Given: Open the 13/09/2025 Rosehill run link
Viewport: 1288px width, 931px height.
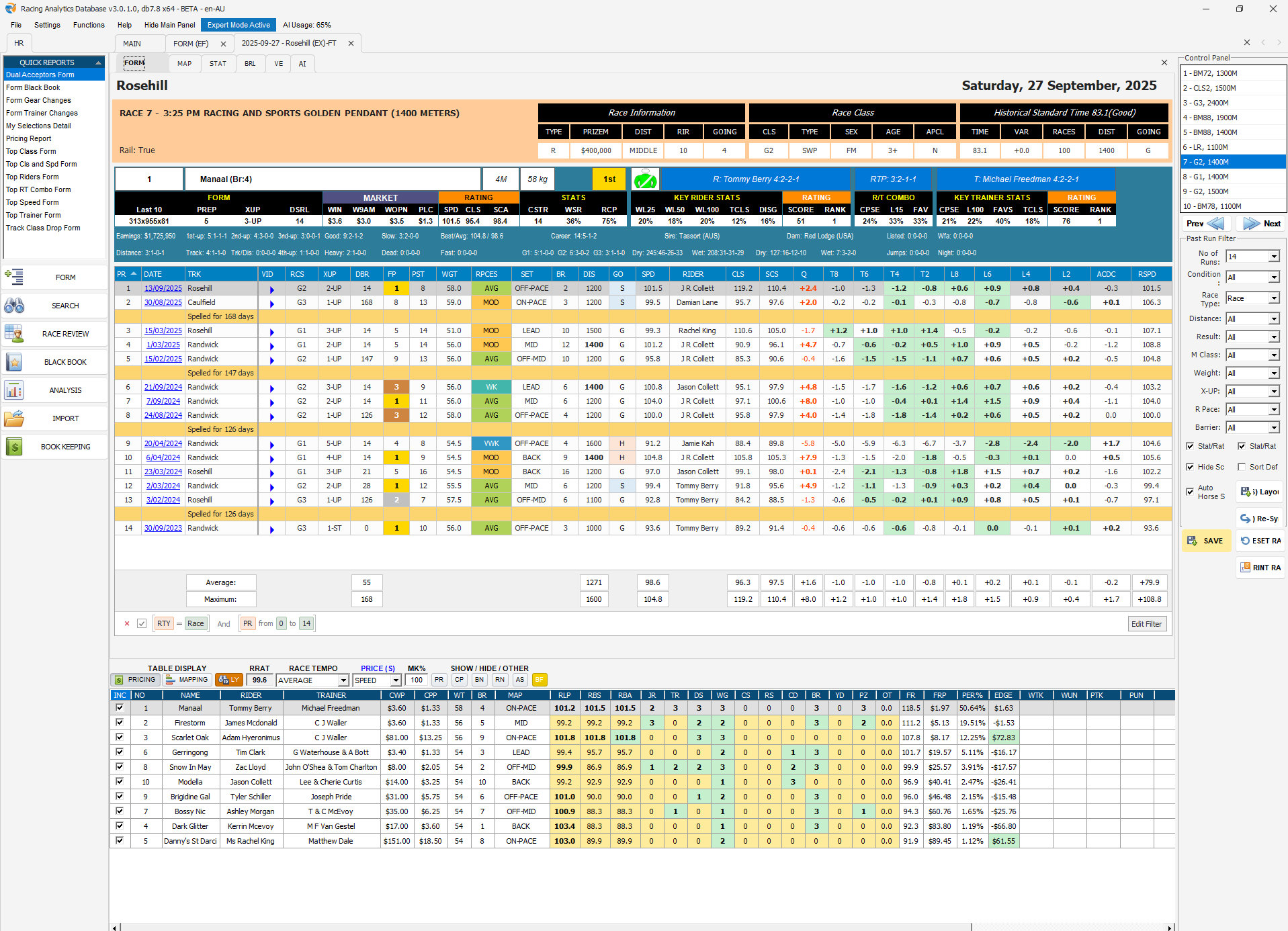Looking at the screenshot, I should coord(163,288).
